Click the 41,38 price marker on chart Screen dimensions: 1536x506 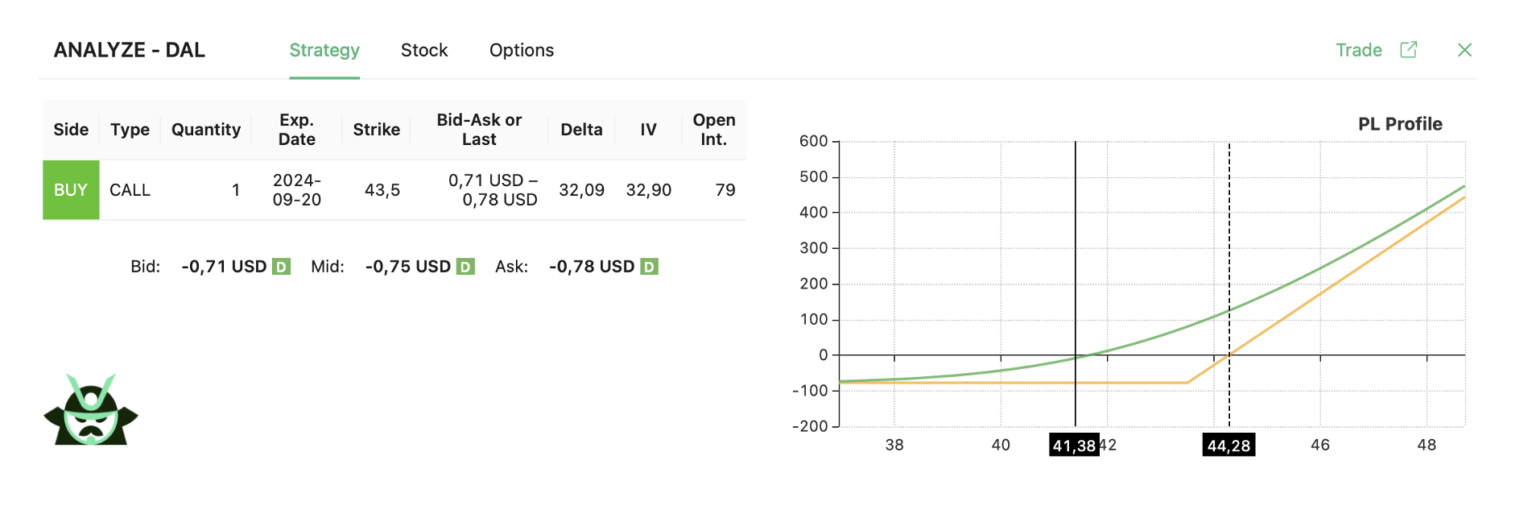1074,445
